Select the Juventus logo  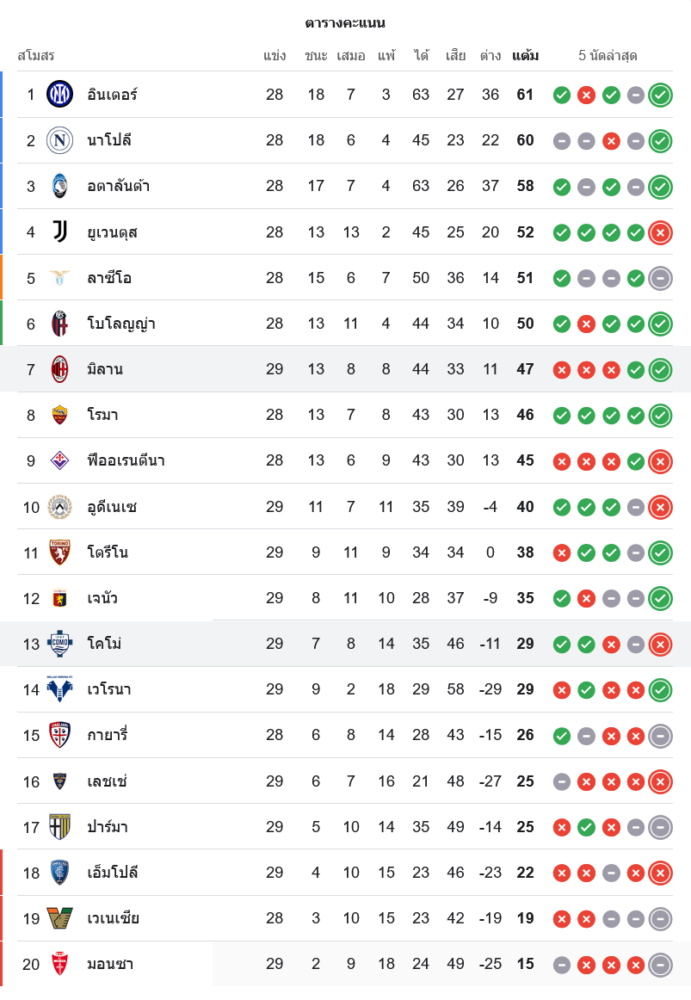coord(60,232)
